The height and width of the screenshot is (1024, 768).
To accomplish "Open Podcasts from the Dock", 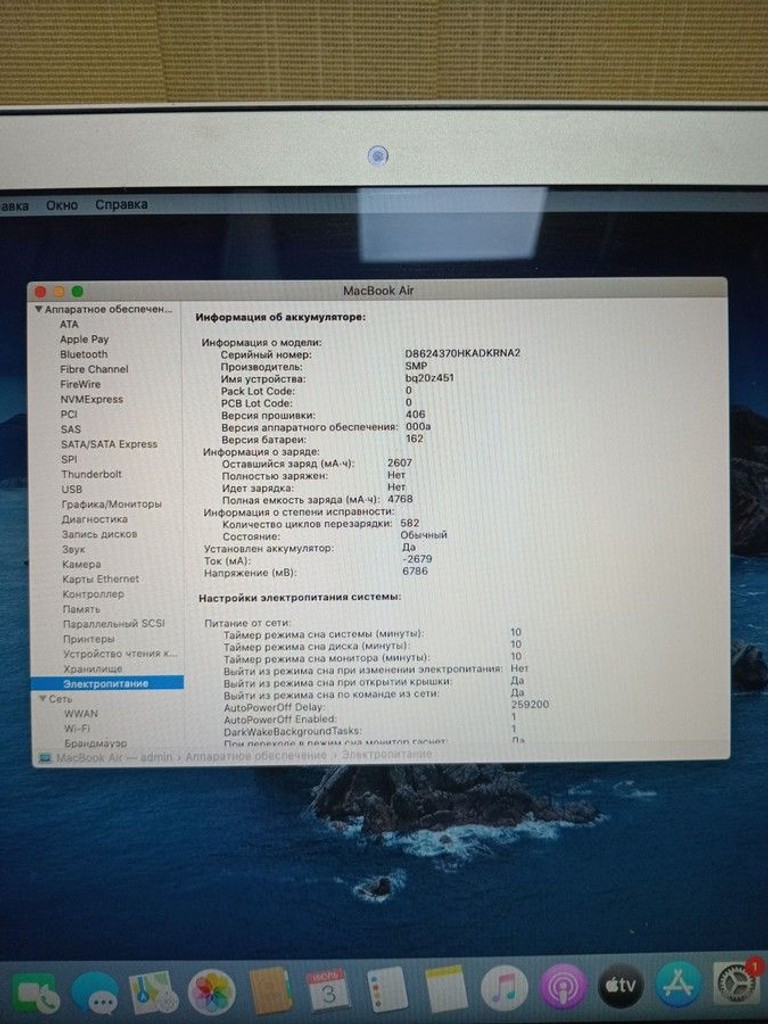I will (563, 987).
